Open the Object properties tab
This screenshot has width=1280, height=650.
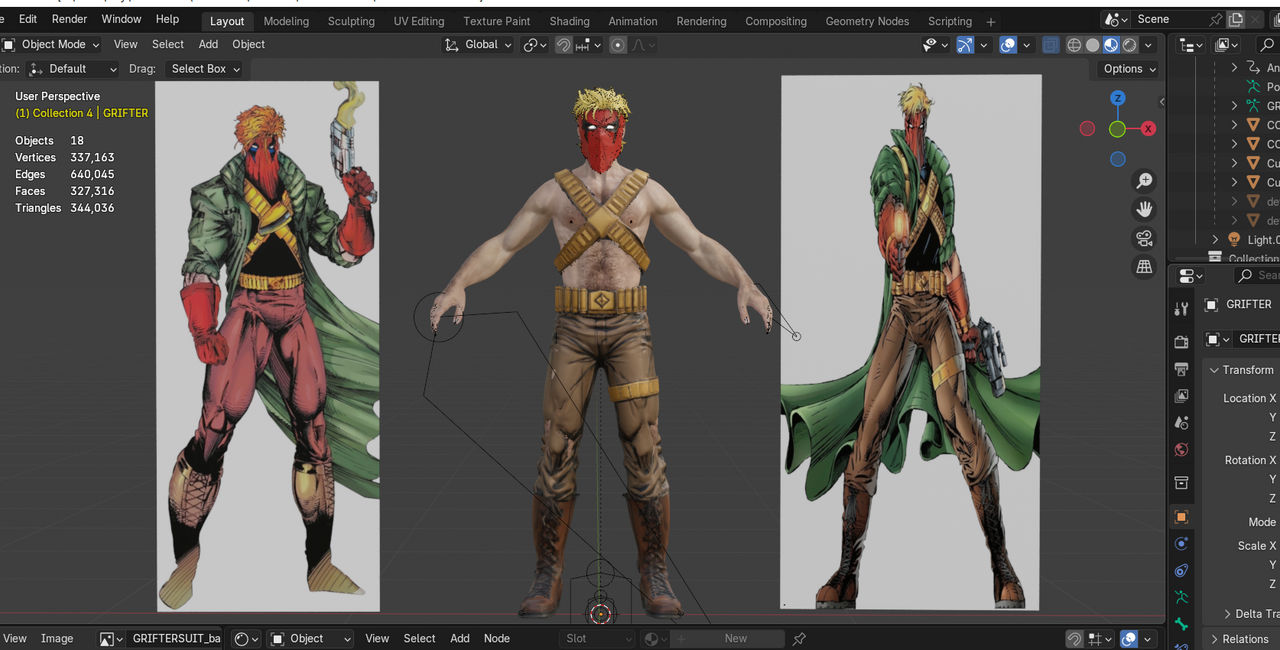[1181, 517]
